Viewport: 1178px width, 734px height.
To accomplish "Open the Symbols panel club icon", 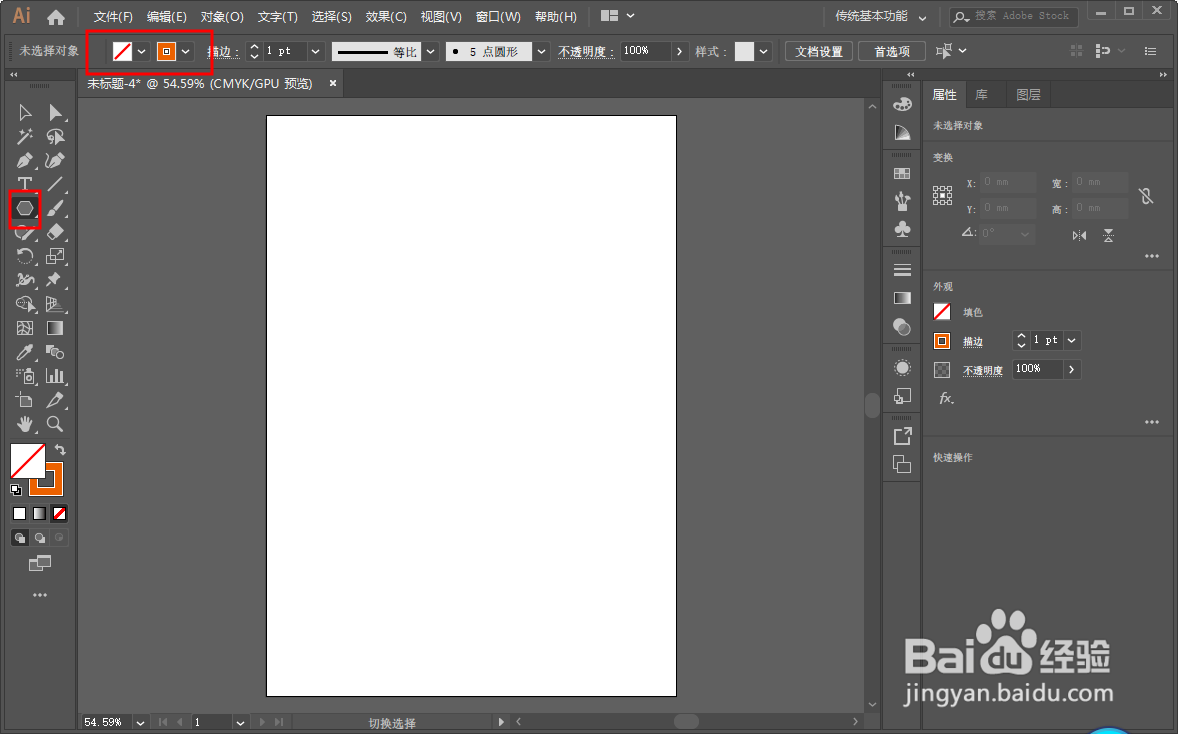I will point(902,228).
